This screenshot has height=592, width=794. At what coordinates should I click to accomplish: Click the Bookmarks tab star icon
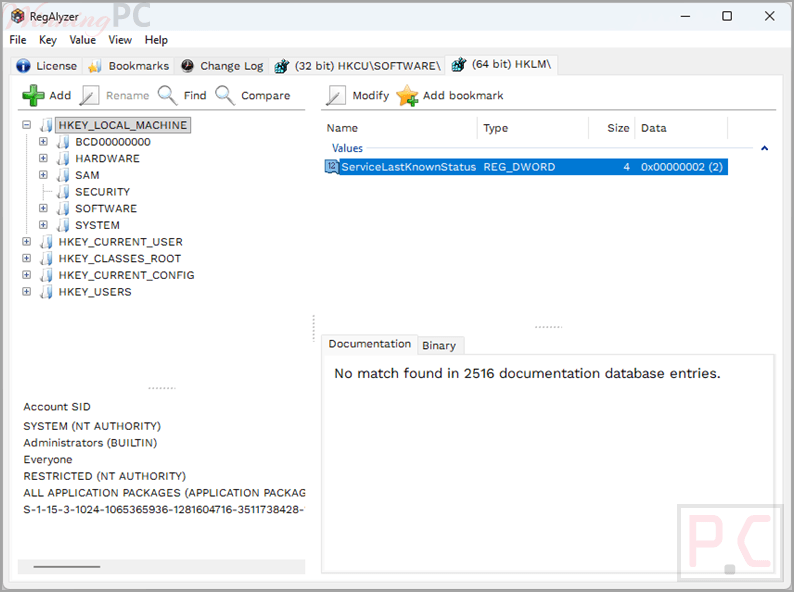[x=95, y=66]
